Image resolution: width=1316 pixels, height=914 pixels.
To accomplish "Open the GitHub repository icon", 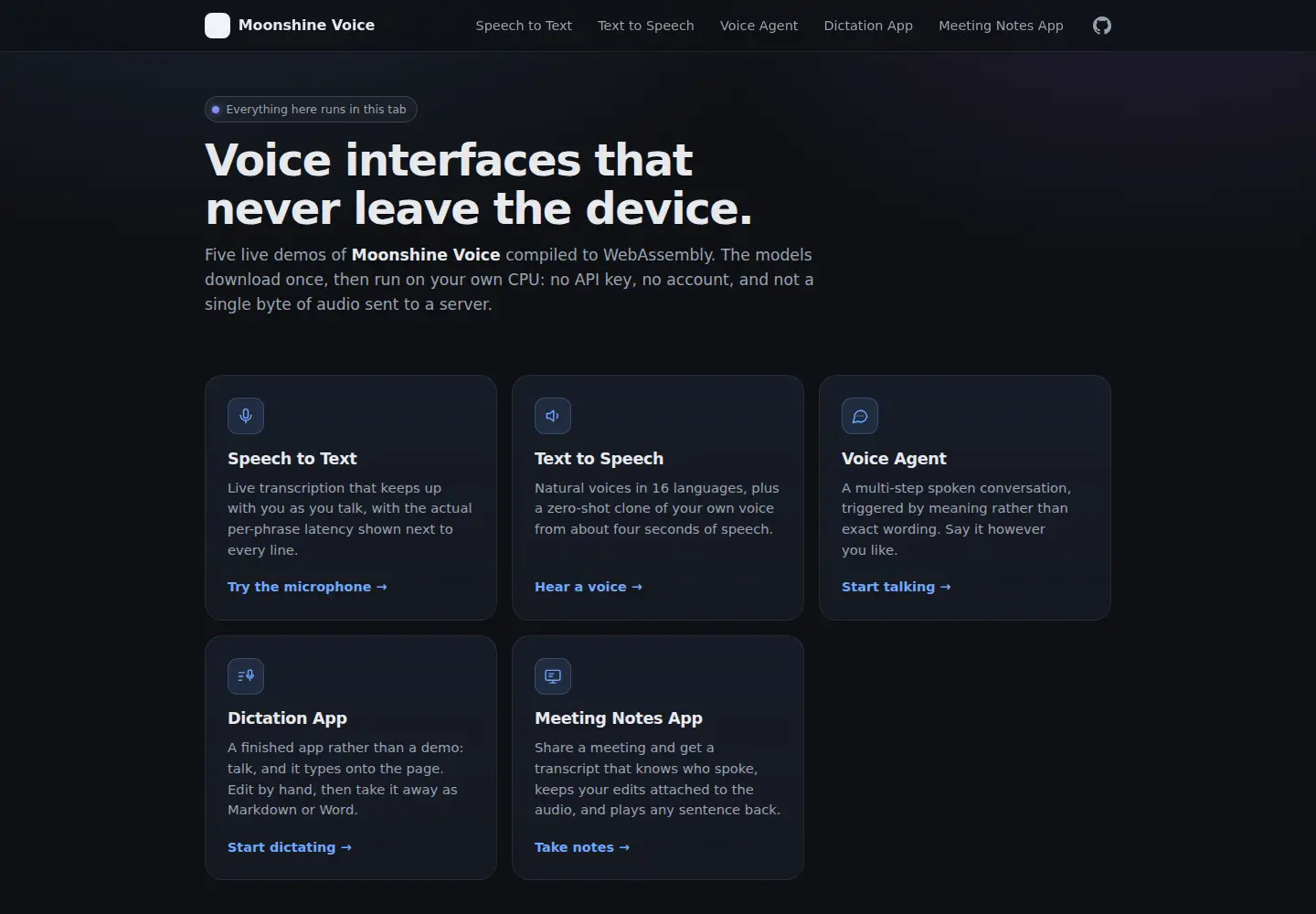I will click(1102, 26).
